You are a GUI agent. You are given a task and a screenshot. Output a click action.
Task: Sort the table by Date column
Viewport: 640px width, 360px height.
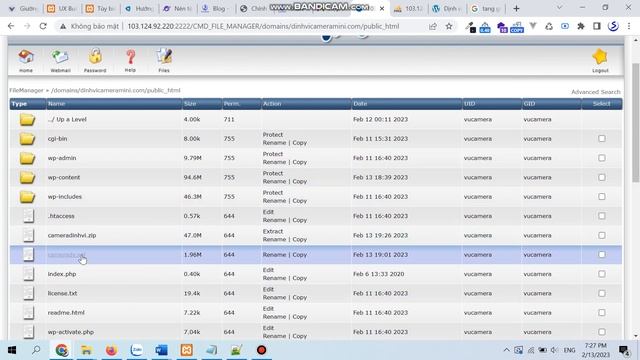[360, 104]
